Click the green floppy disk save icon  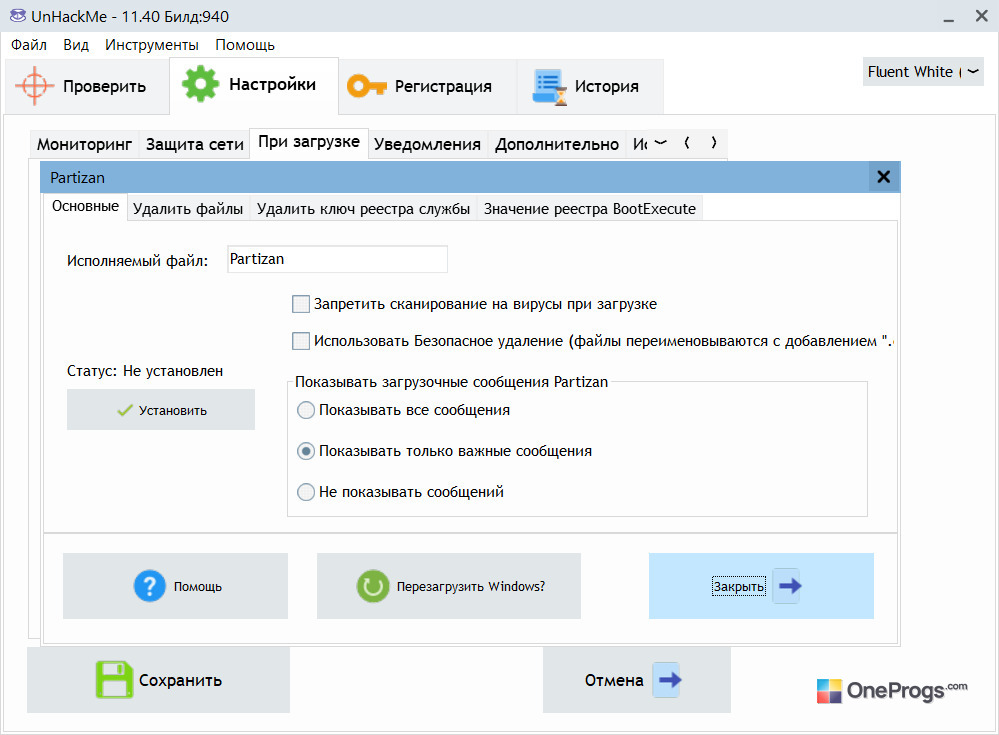(x=114, y=680)
